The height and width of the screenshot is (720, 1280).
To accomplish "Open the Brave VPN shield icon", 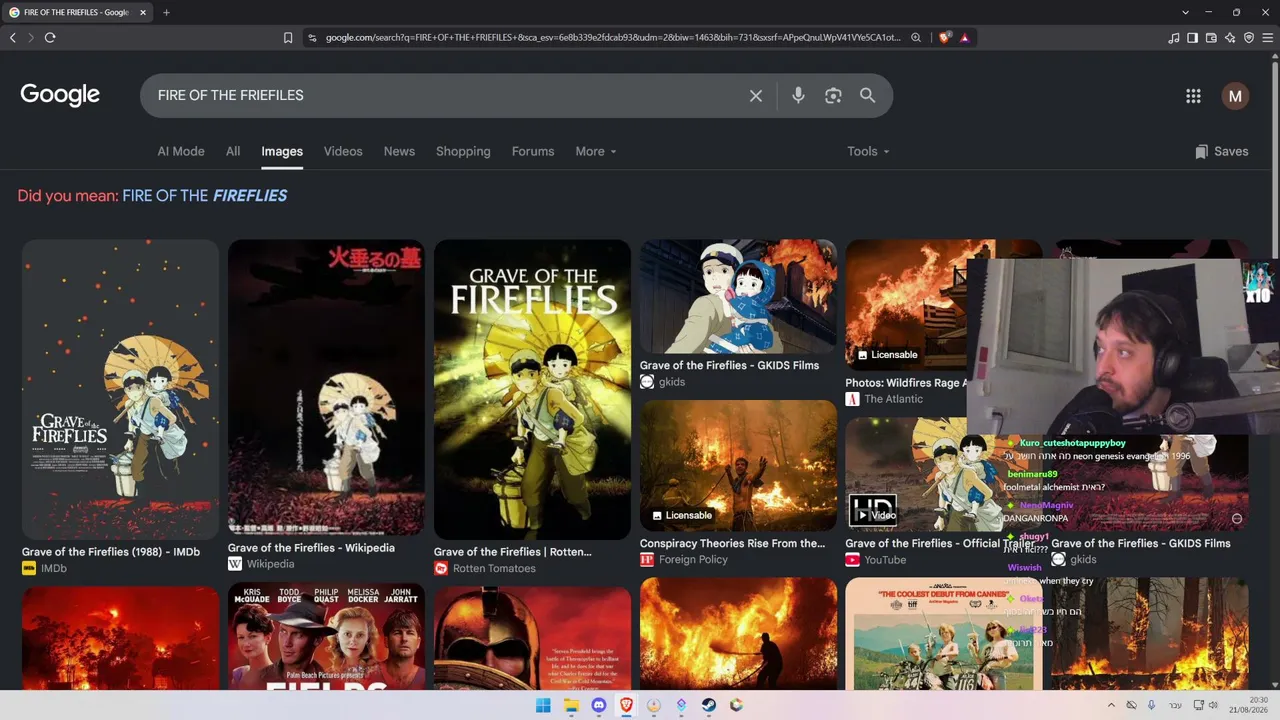I will (x=1249, y=38).
